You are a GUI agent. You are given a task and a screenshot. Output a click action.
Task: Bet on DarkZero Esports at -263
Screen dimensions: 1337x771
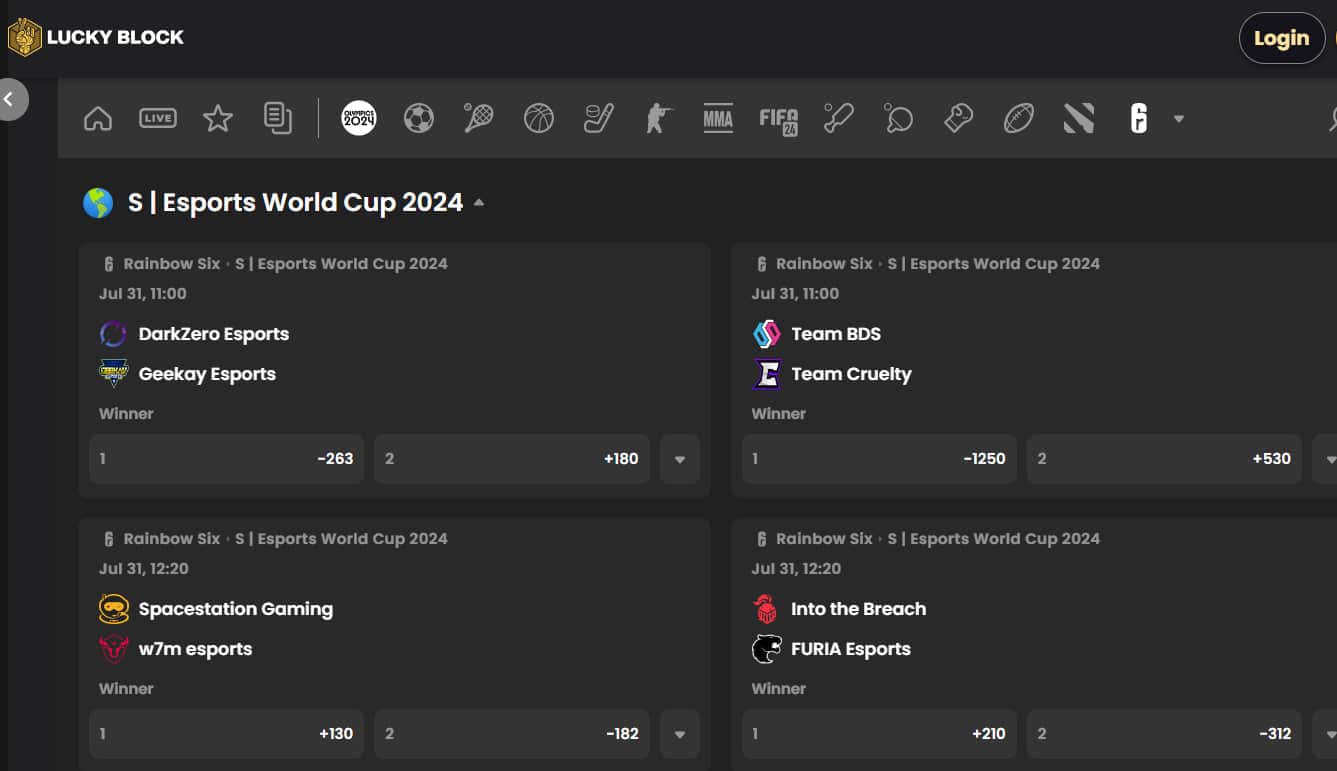227,459
